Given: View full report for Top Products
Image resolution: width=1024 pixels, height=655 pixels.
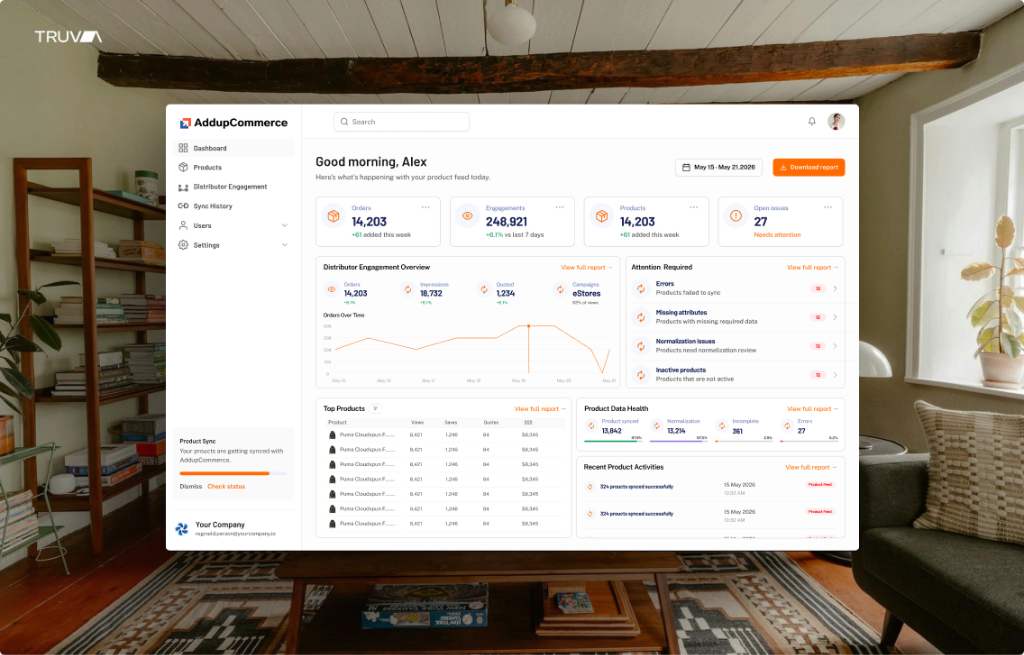Looking at the screenshot, I should coord(540,409).
